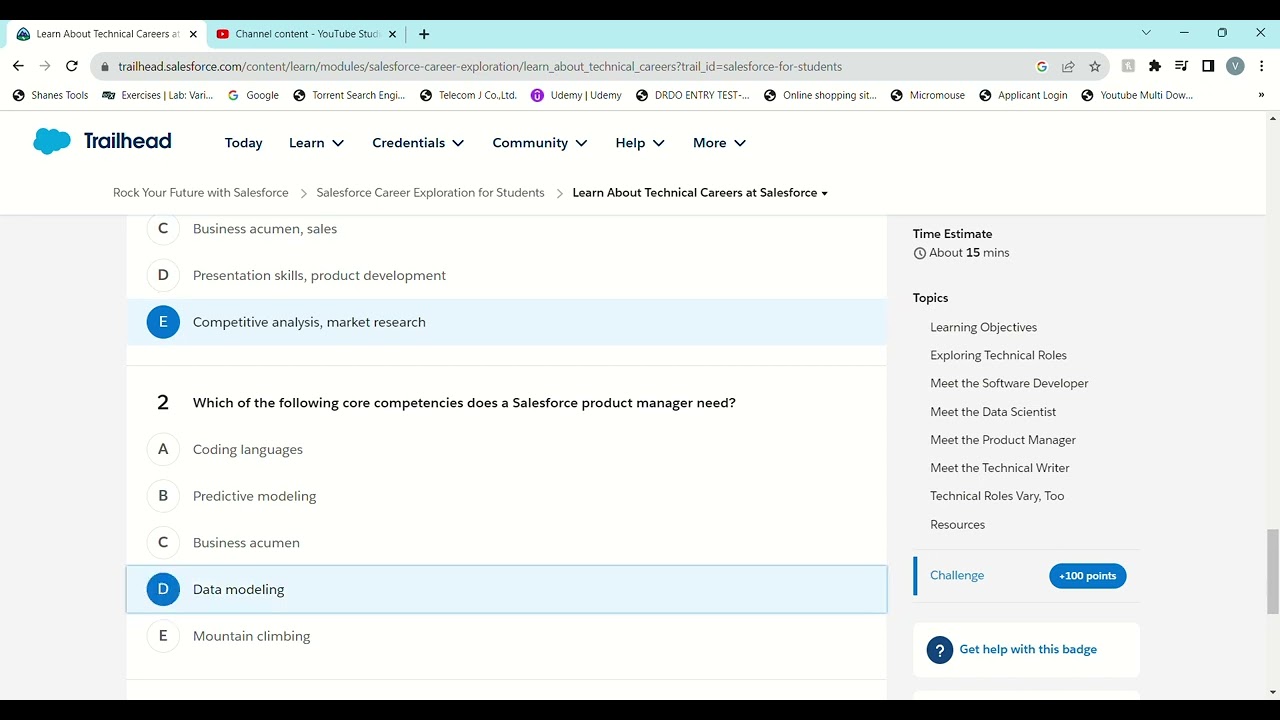This screenshot has height=720, width=1280.
Task: Open the tab search chevron in title bar
Action: [x=1146, y=33]
